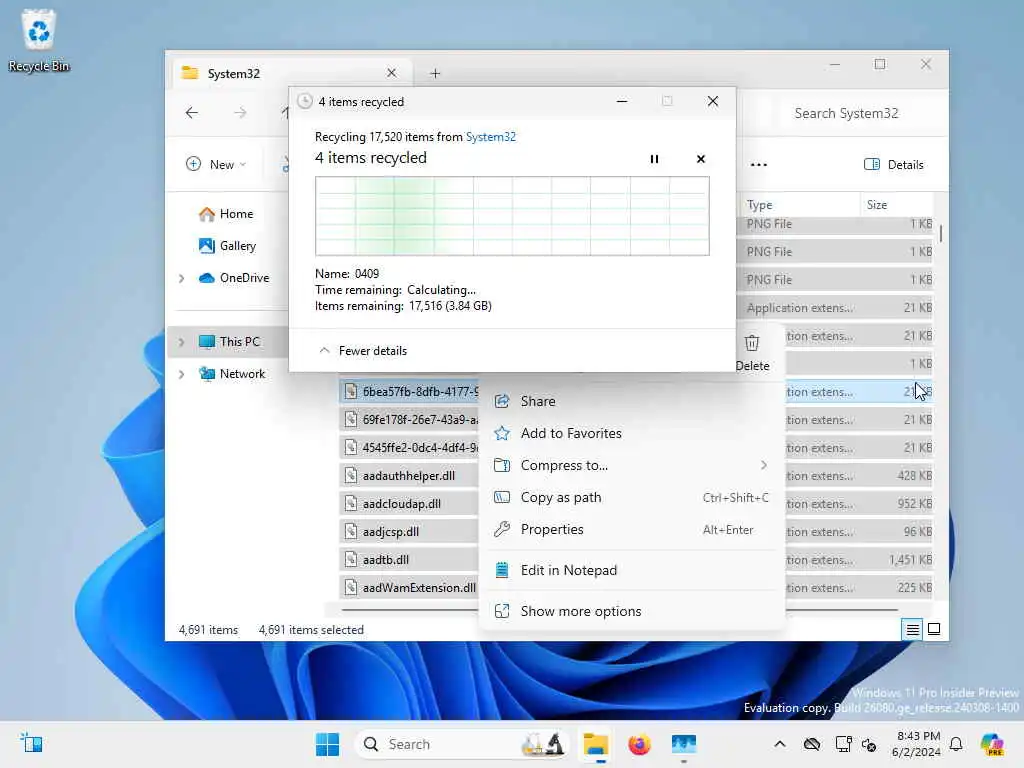This screenshot has width=1024, height=768.
Task: Collapse the dialog with Fewer details
Action: click(363, 351)
